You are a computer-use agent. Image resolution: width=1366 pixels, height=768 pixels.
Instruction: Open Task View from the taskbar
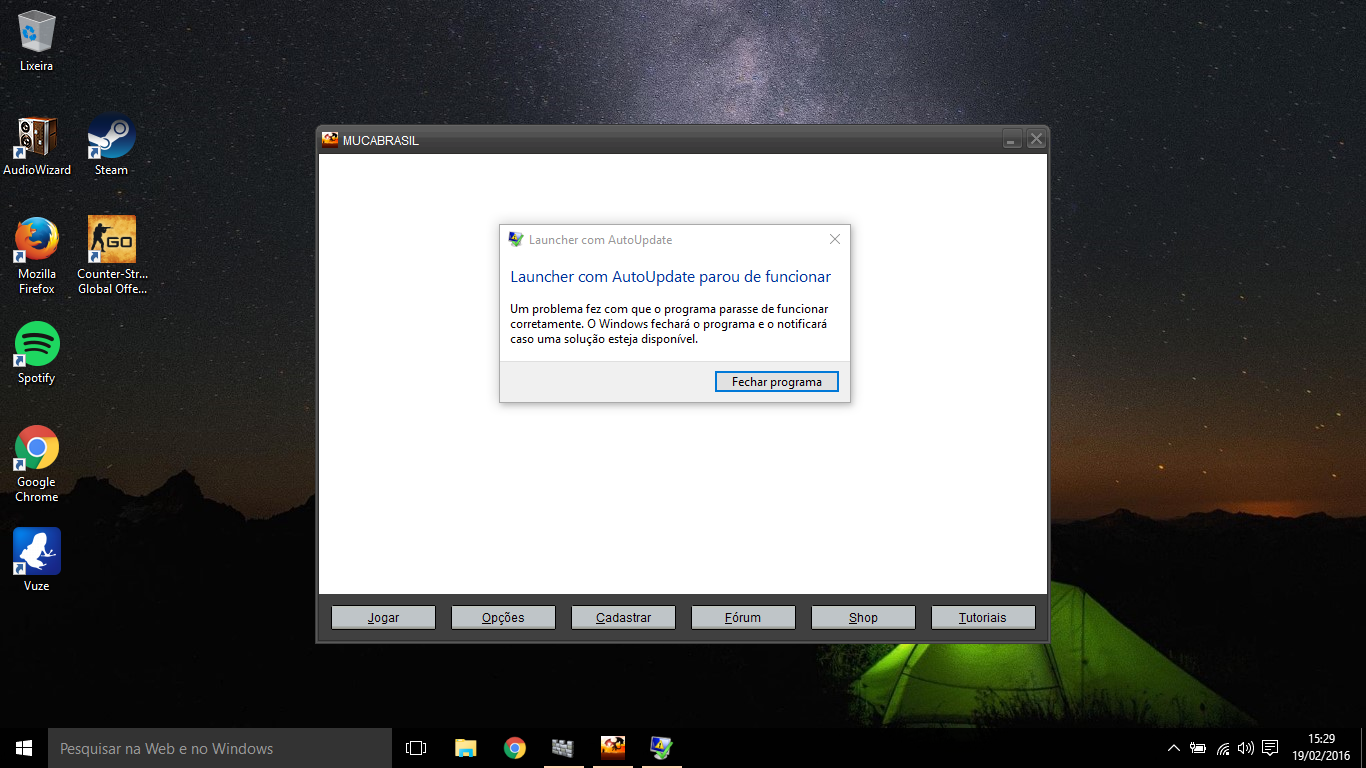(416, 748)
